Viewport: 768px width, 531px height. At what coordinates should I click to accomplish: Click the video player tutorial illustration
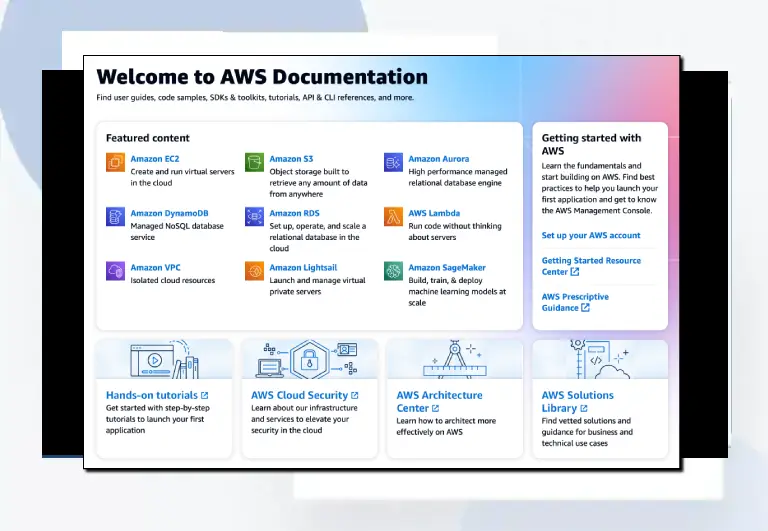pos(165,360)
